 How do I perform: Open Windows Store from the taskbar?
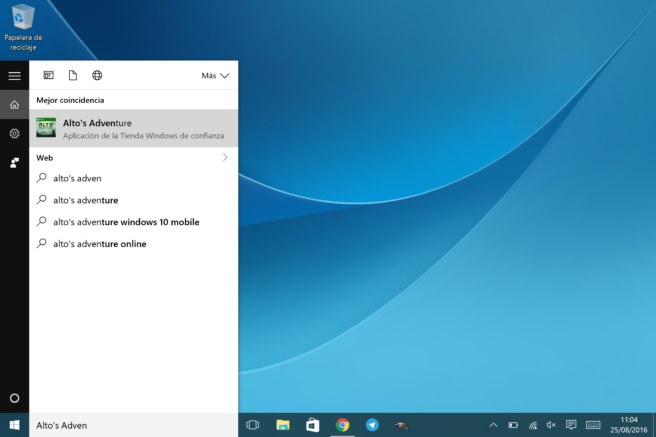(313, 425)
